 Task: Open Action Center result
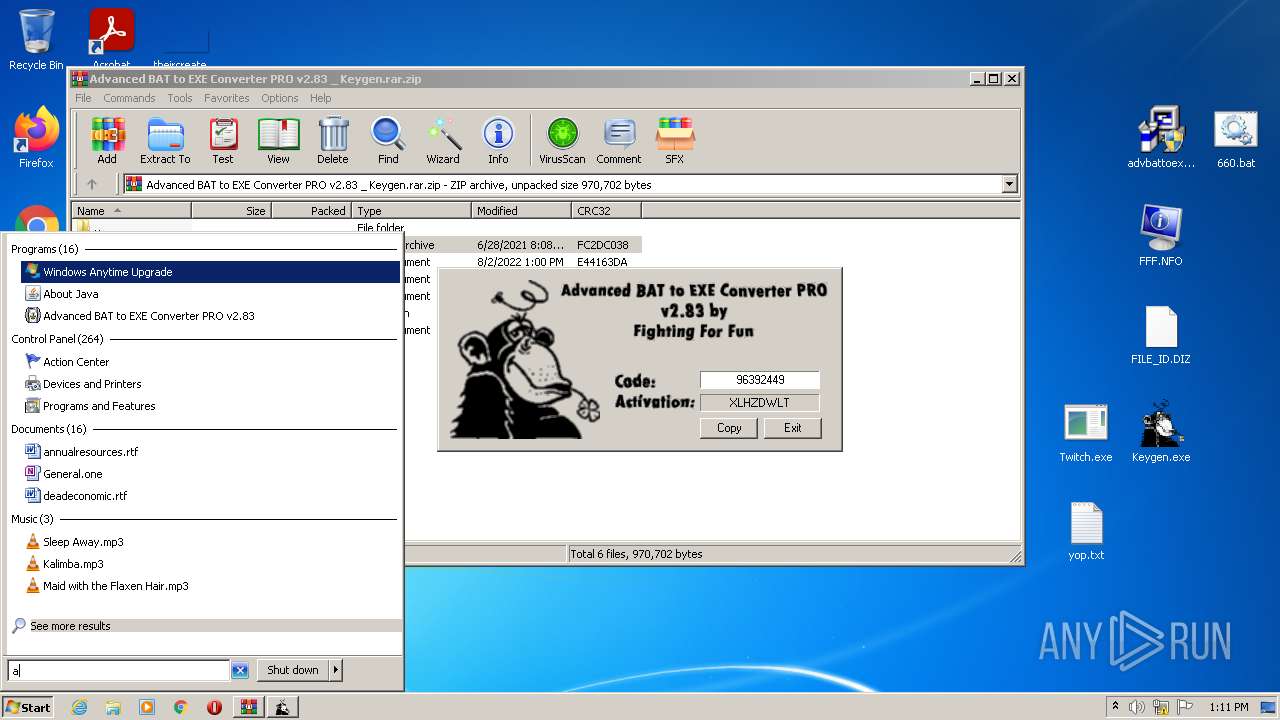pos(210,362)
